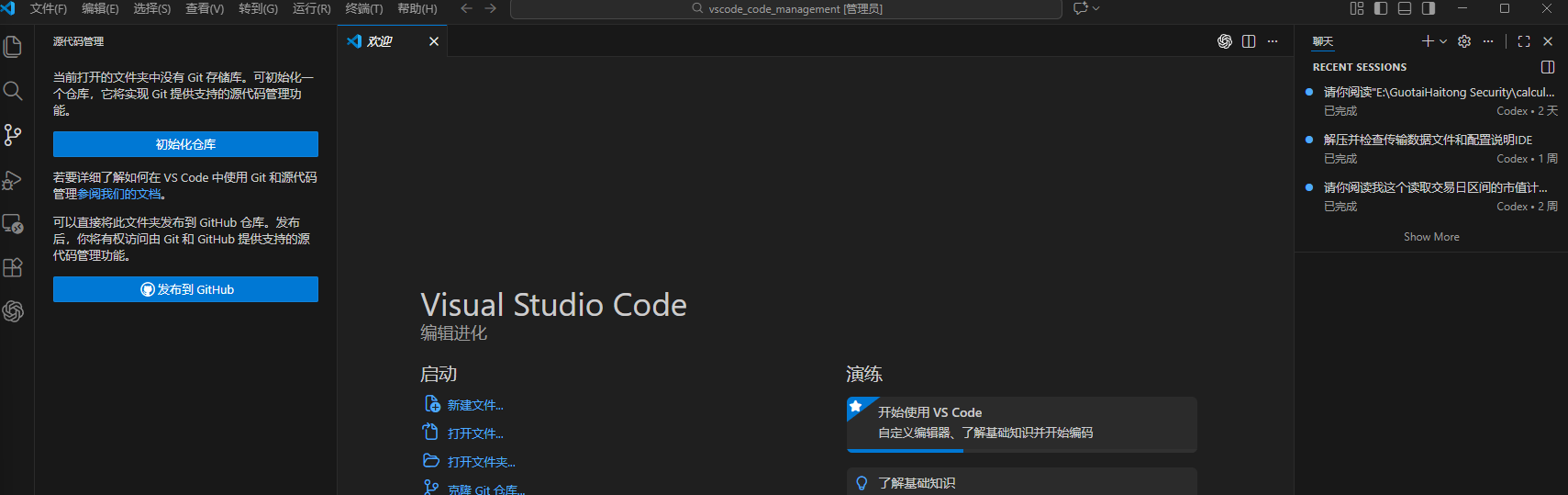
Task: Open the Extensions view
Action: click(x=13, y=267)
